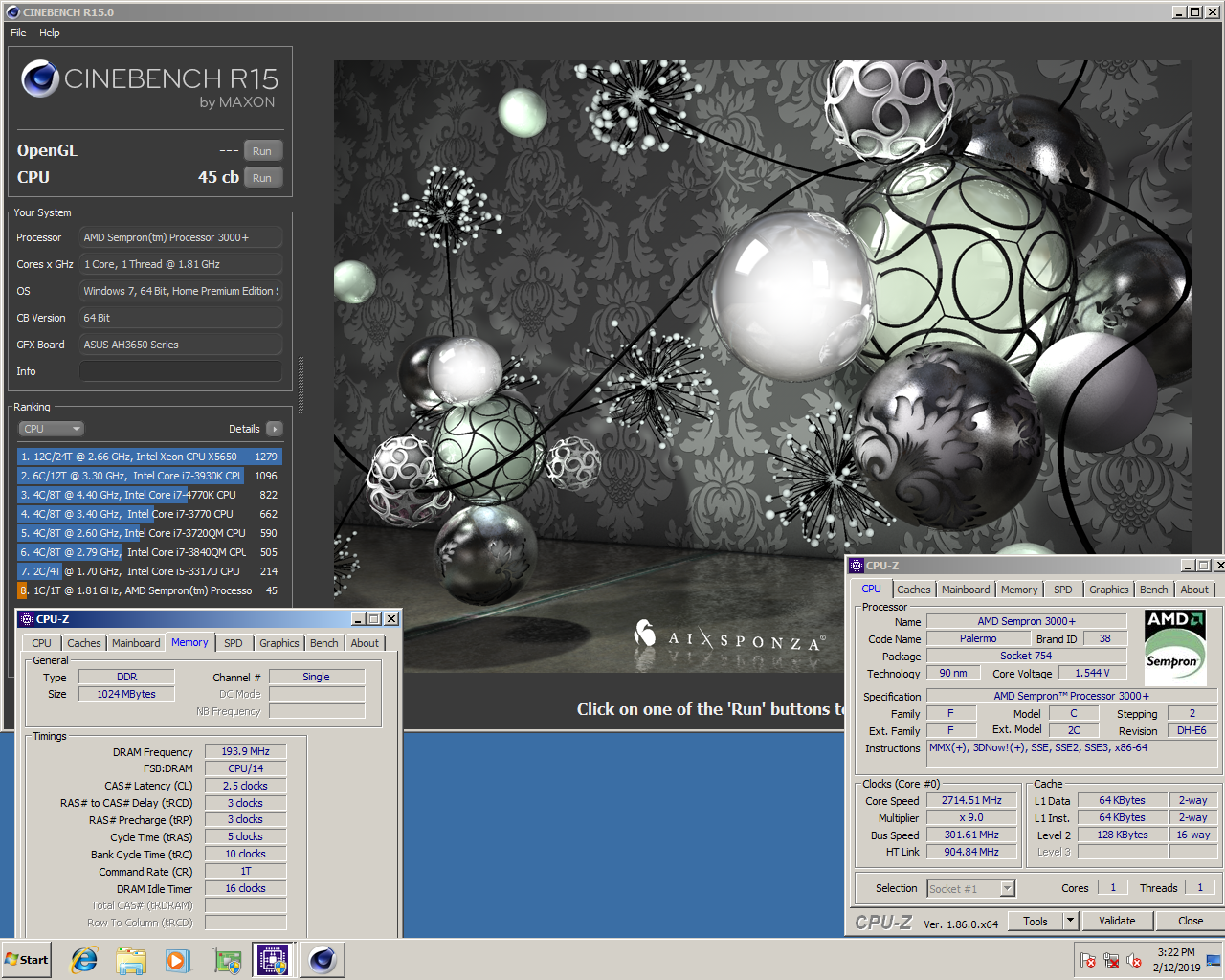
Task: Click the CPU-Z taskbar icon
Action: tap(272, 960)
